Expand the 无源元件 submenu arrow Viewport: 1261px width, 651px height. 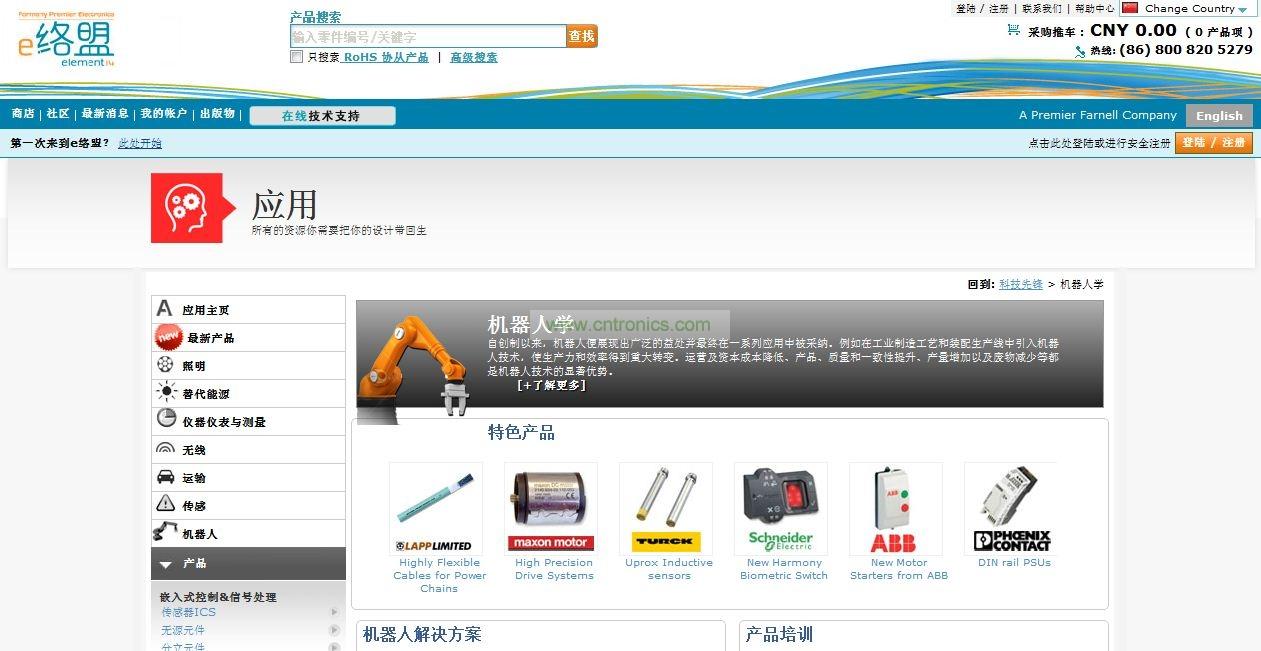pos(334,630)
